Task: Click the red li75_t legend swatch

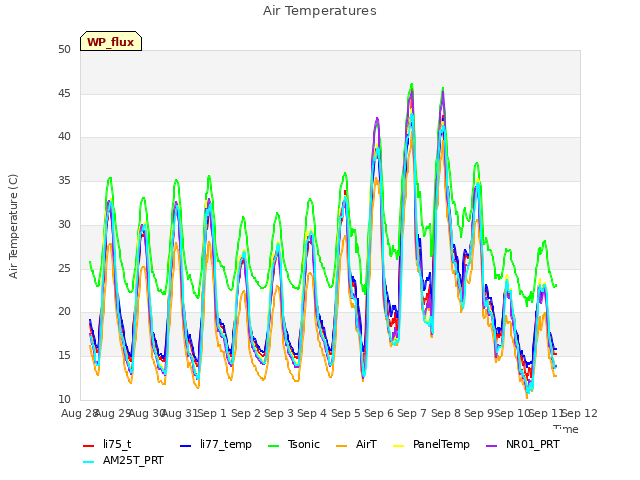Action: (x=89, y=445)
